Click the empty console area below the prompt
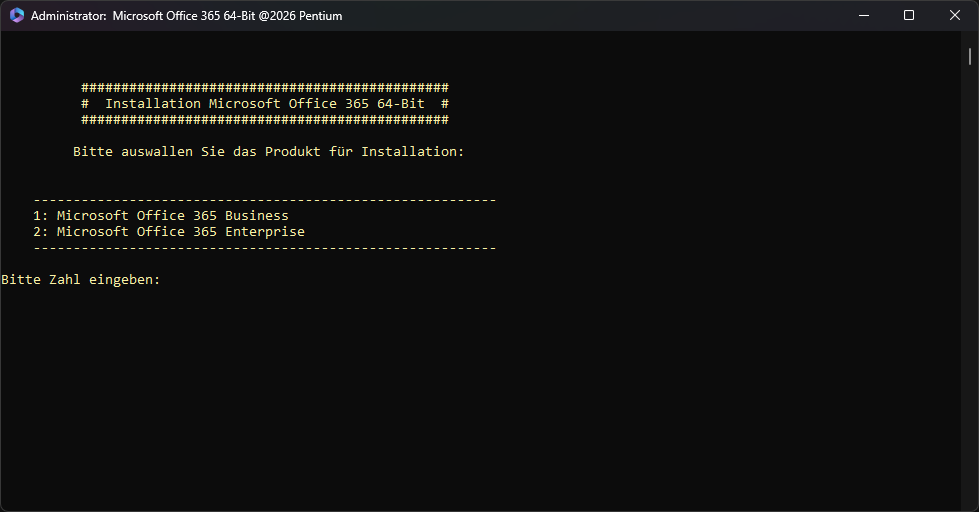The height and width of the screenshot is (512, 979). (480, 400)
